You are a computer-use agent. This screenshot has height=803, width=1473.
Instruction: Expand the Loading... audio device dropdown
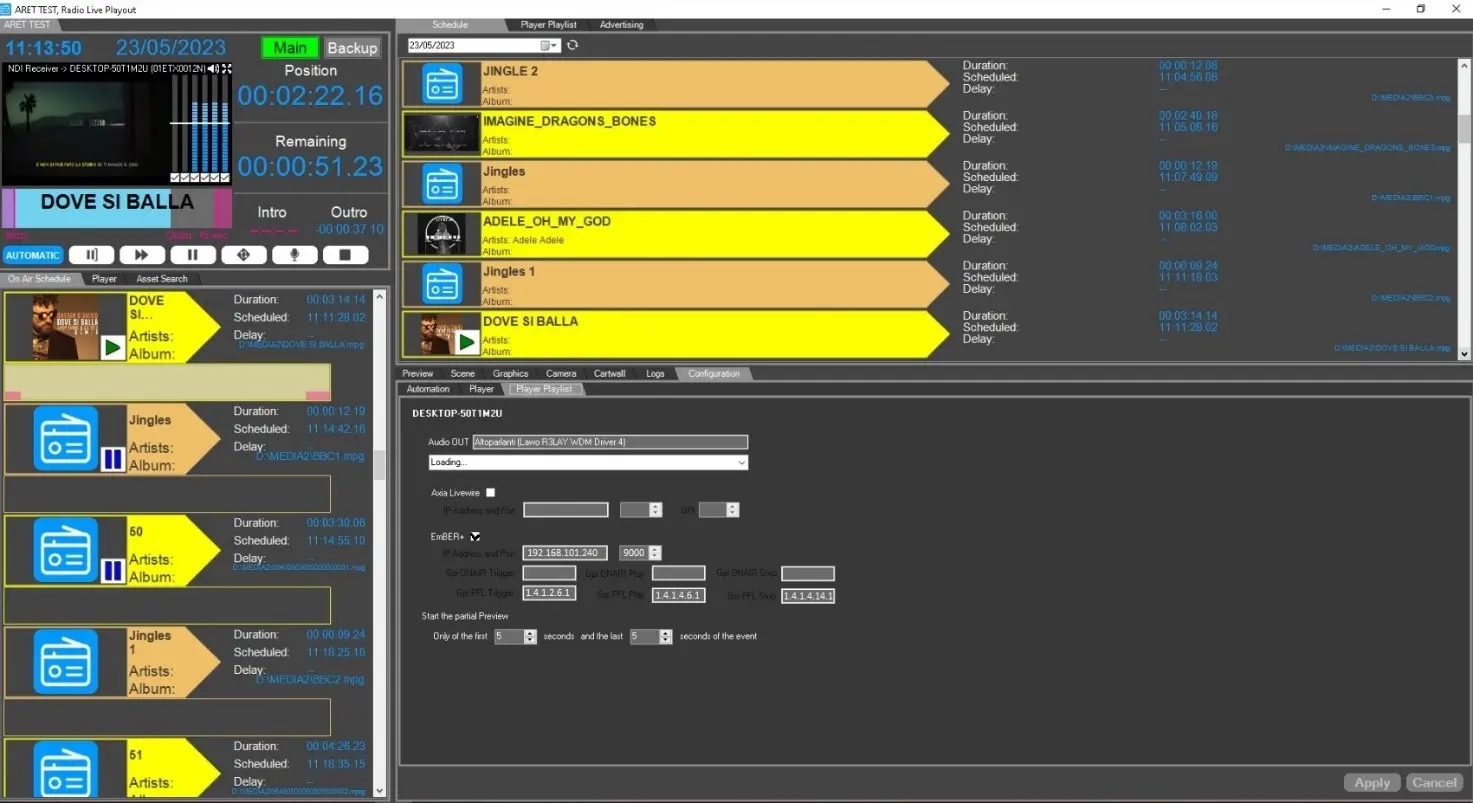tap(741, 462)
